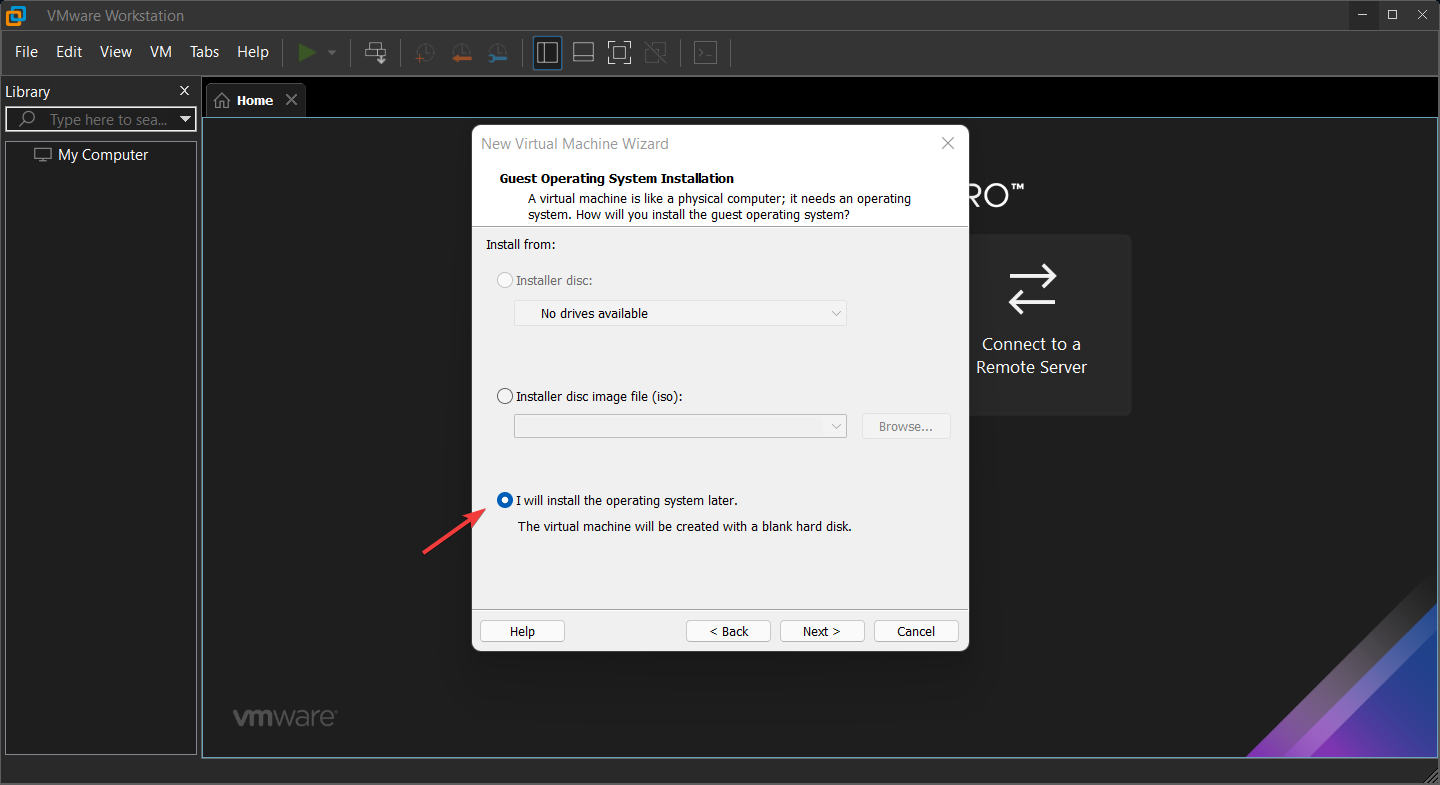Open the Tabs menu
The height and width of the screenshot is (785, 1440).
click(x=204, y=52)
